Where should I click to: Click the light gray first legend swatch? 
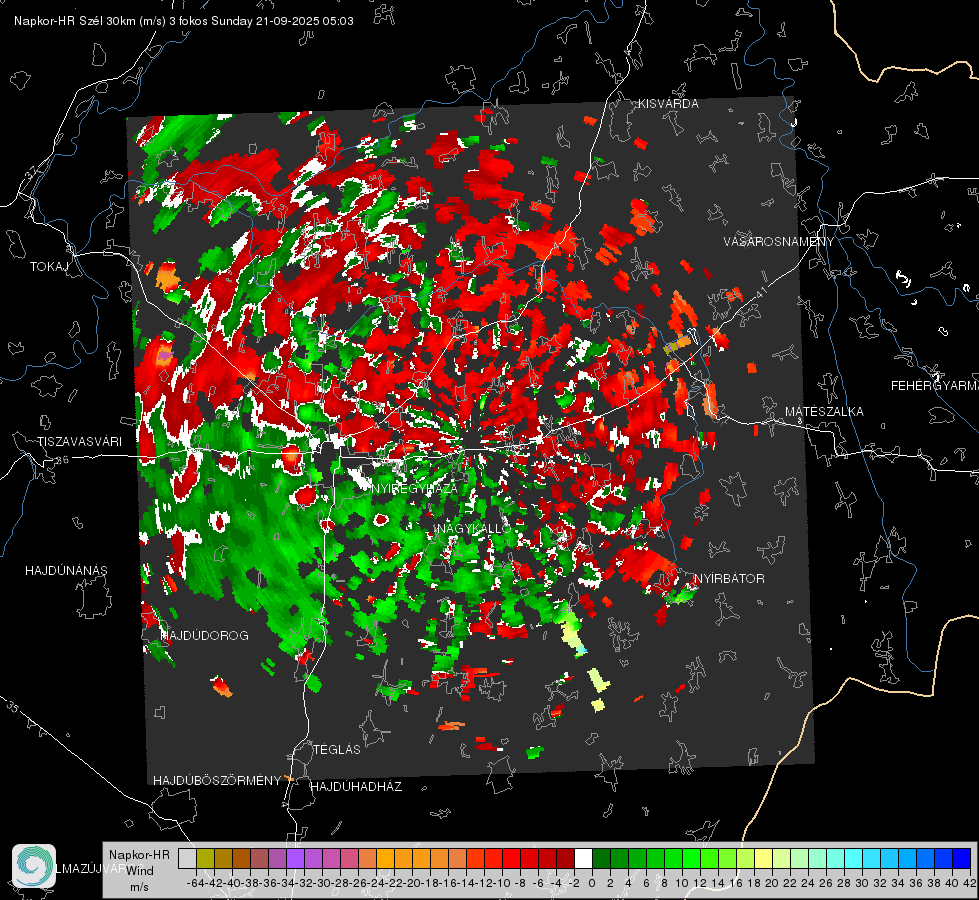[187, 858]
